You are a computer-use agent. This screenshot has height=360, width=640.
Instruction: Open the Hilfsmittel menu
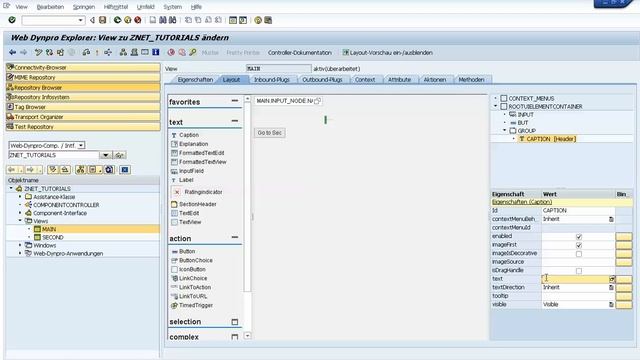[116, 7]
